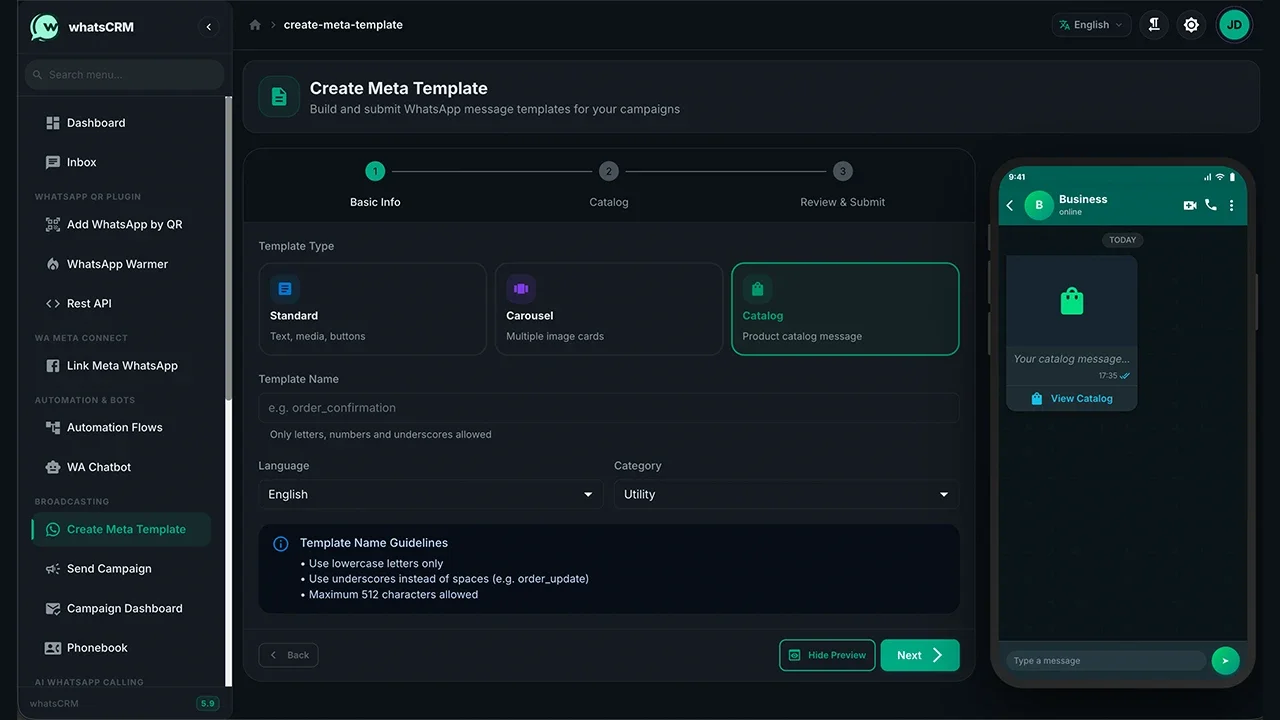Click the phone call icon in preview
1280x720 pixels.
tap(1211, 205)
